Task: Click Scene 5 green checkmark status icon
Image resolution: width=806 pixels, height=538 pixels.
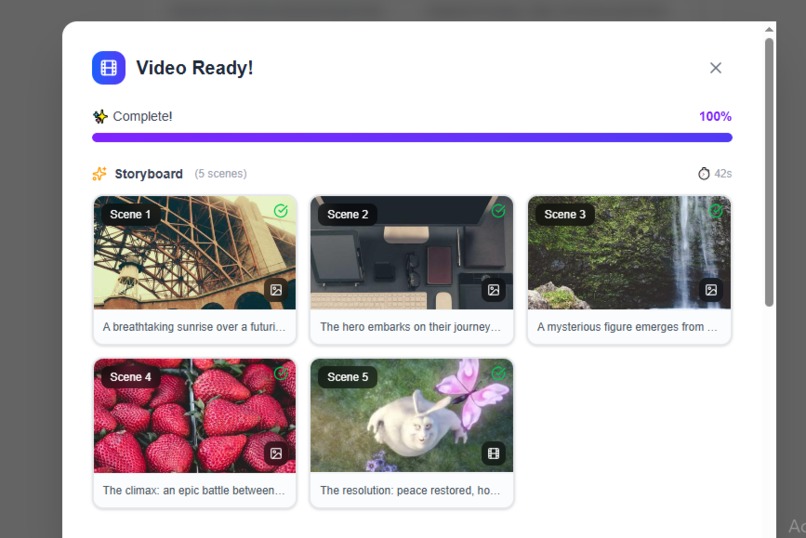Action: coord(498,373)
